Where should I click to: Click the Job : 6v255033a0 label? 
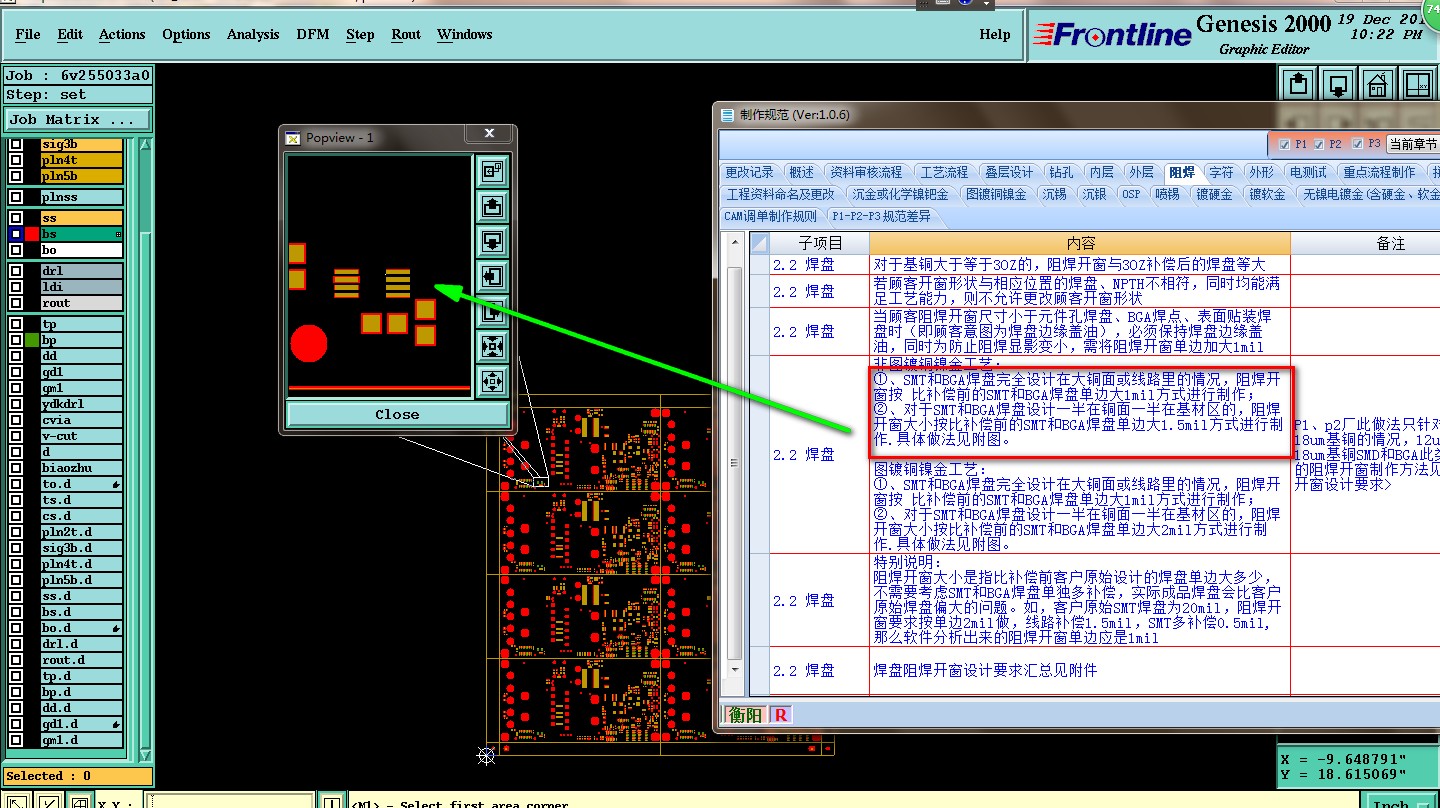pyautogui.click(x=78, y=75)
